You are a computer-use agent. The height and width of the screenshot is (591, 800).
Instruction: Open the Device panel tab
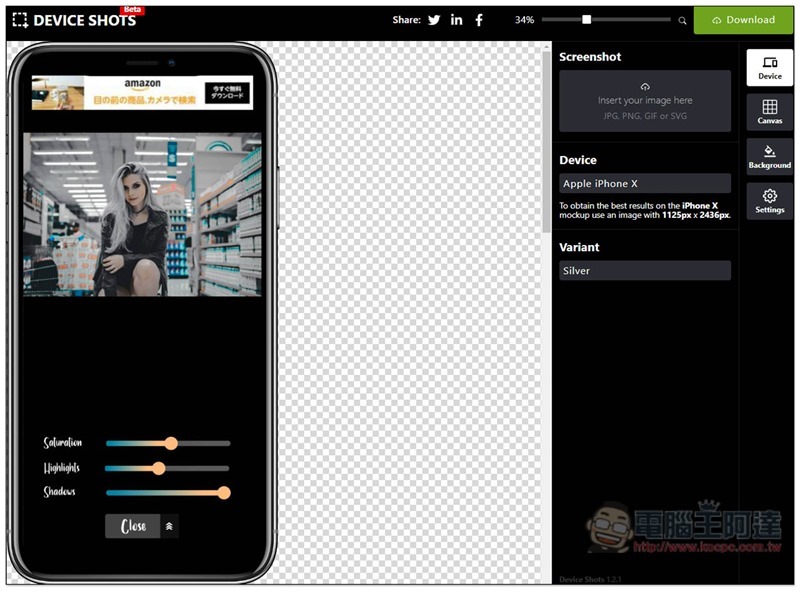click(769, 67)
